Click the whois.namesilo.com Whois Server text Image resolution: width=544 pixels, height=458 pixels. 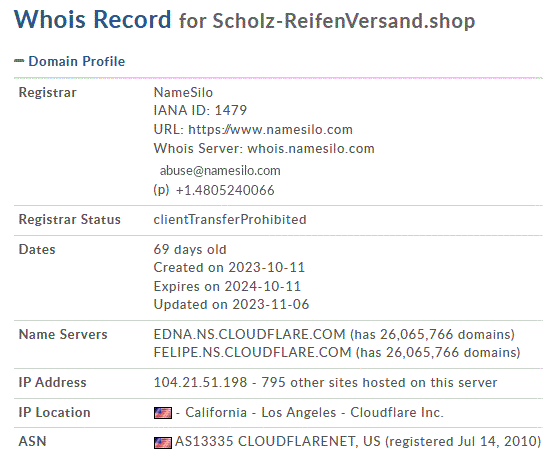pos(311,149)
